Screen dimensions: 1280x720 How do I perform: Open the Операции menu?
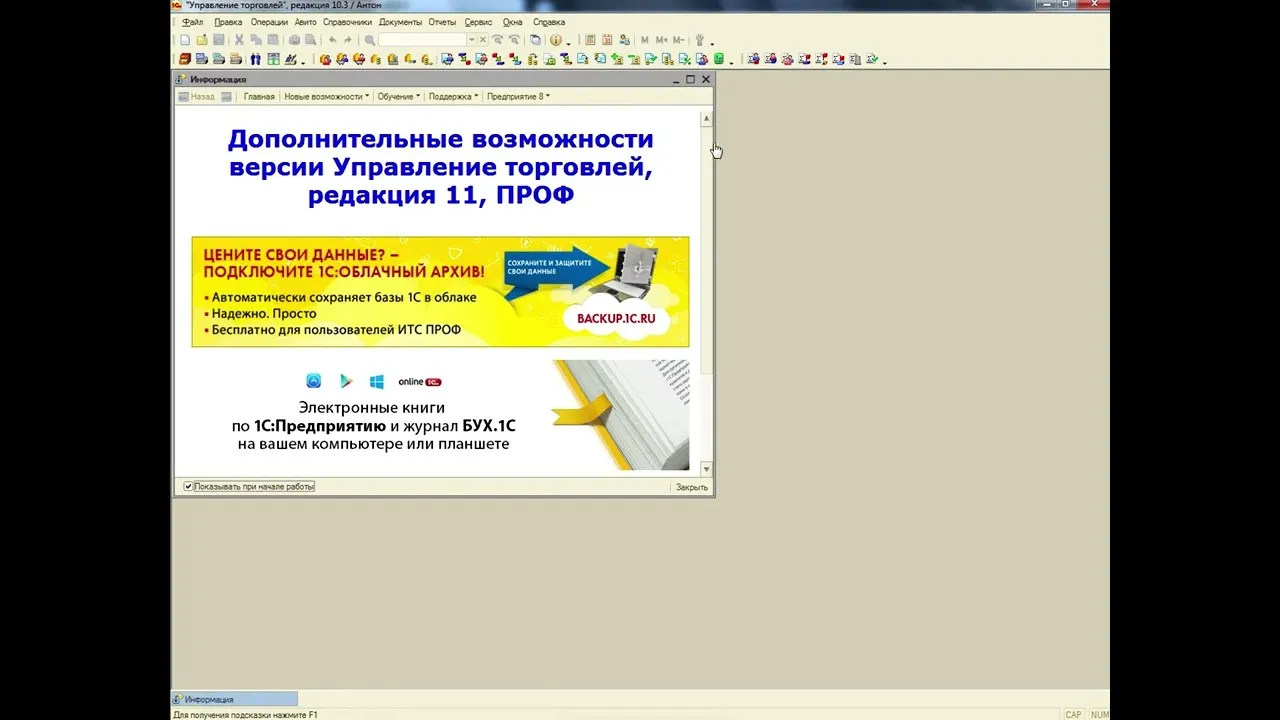[269, 22]
